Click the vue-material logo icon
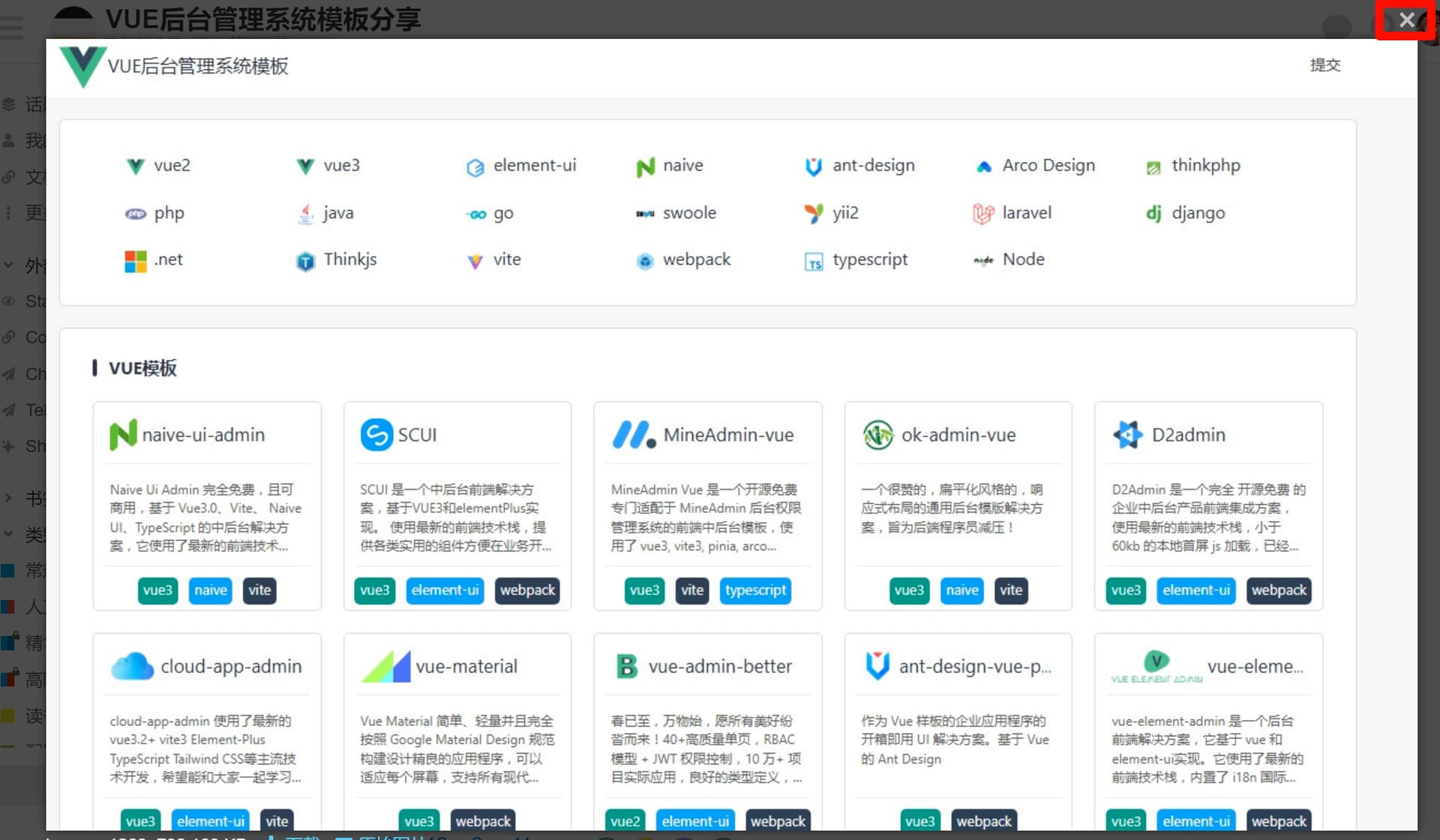Image resolution: width=1440 pixels, height=840 pixels. [385, 666]
